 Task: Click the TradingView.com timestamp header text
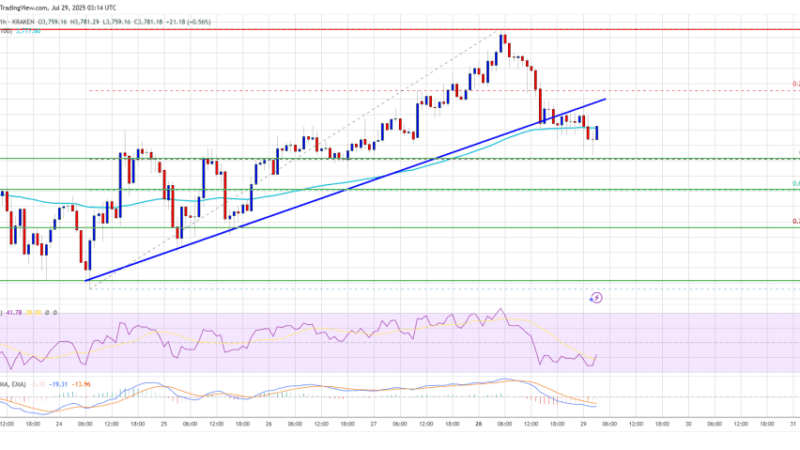[x=58, y=8]
